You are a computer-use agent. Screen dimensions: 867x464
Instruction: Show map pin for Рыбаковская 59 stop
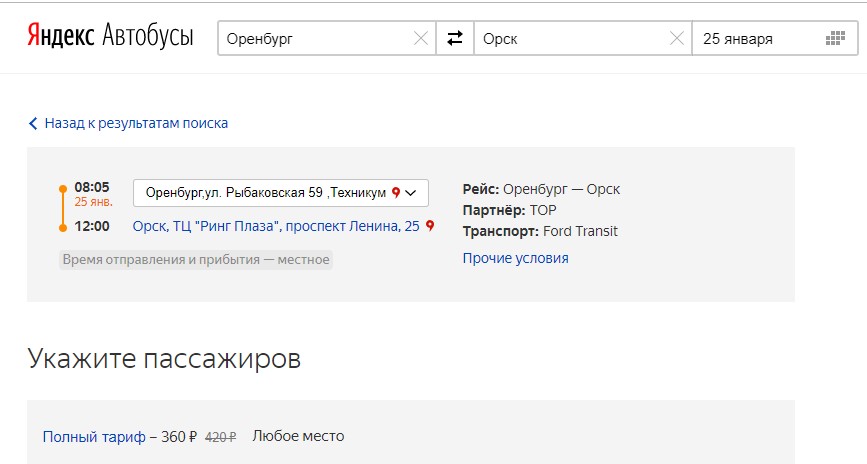click(396, 192)
